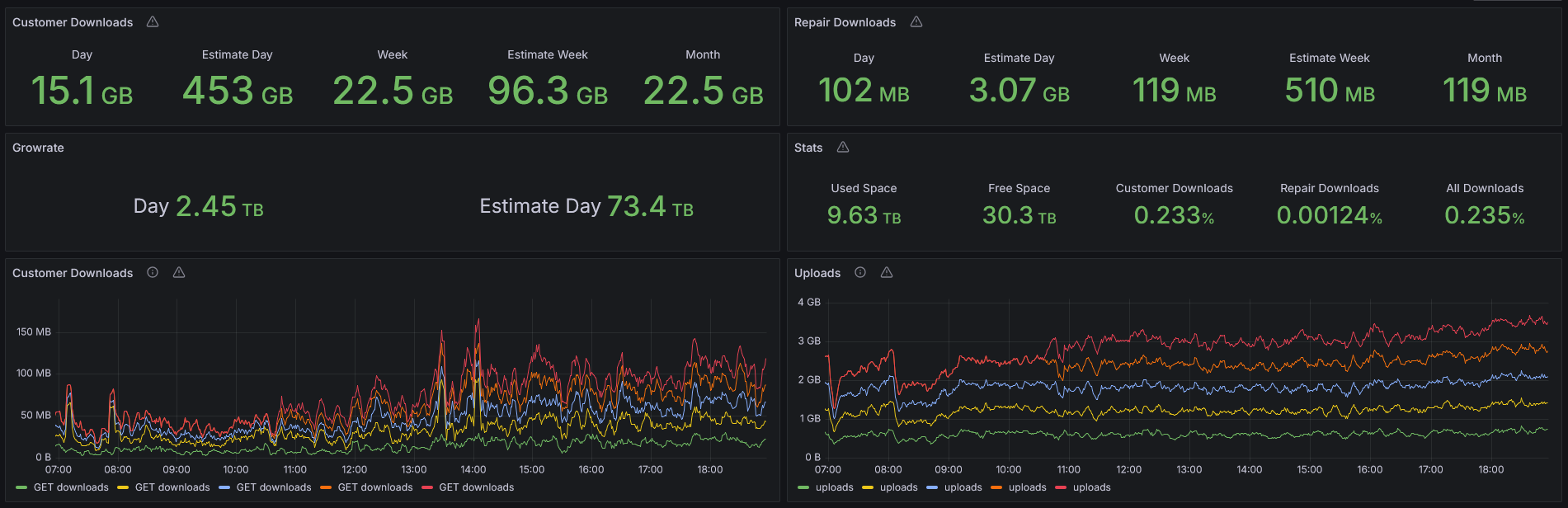Screen dimensions: 1568x508
Task: Click warning icon beside Repair Downloads title
Action: click(x=916, y=22)
